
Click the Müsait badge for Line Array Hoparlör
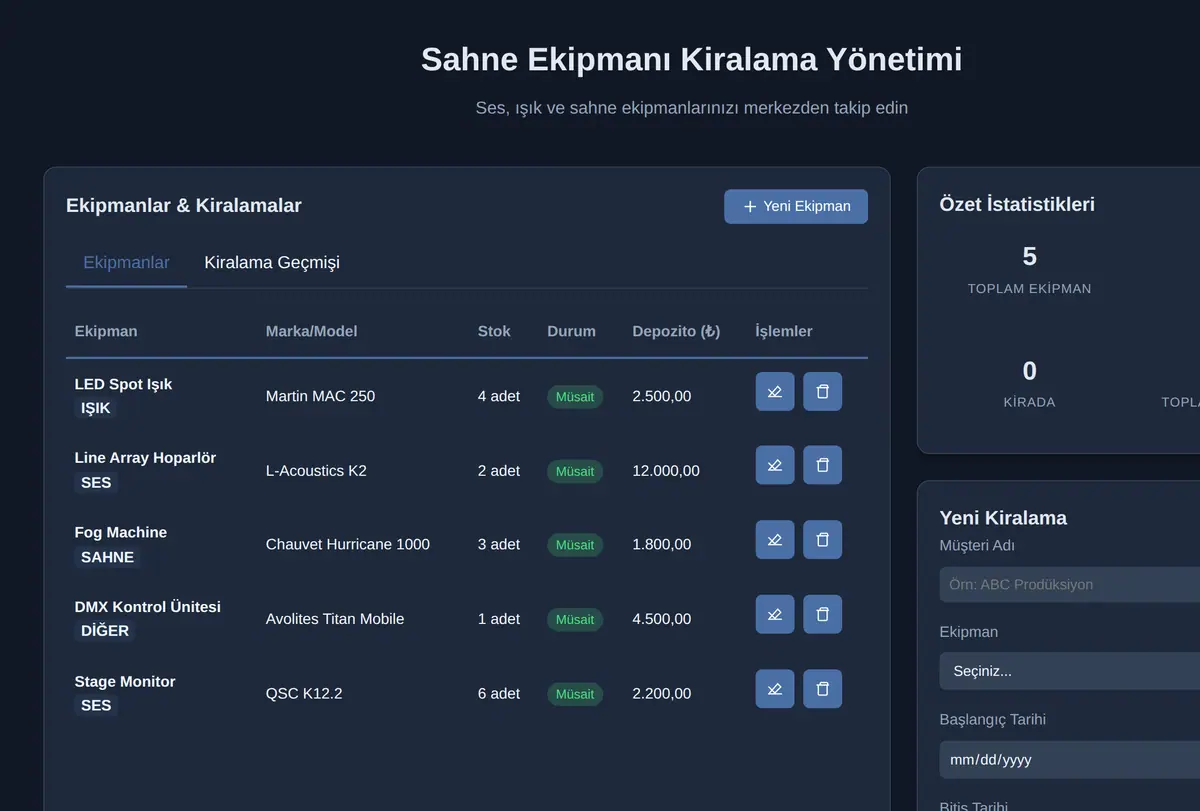(x=575, y=471)
